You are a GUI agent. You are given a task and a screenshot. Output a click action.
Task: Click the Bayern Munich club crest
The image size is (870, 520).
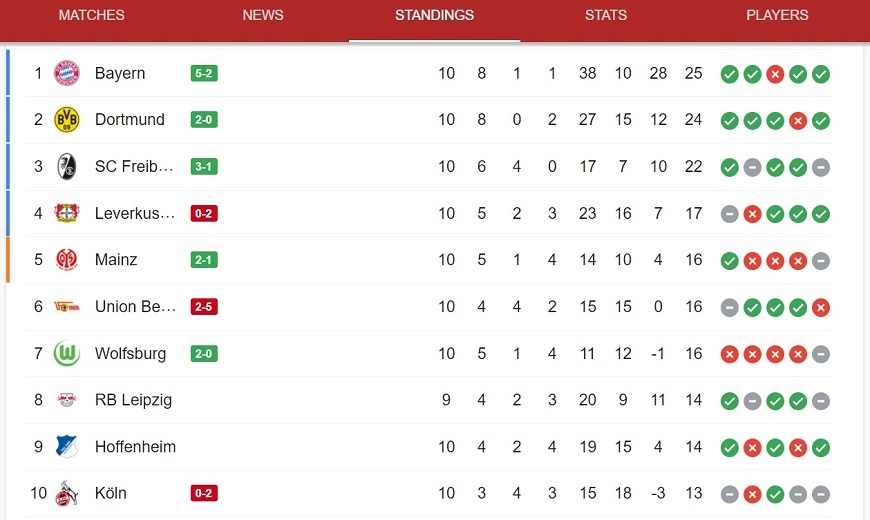[x=67, y=73]
